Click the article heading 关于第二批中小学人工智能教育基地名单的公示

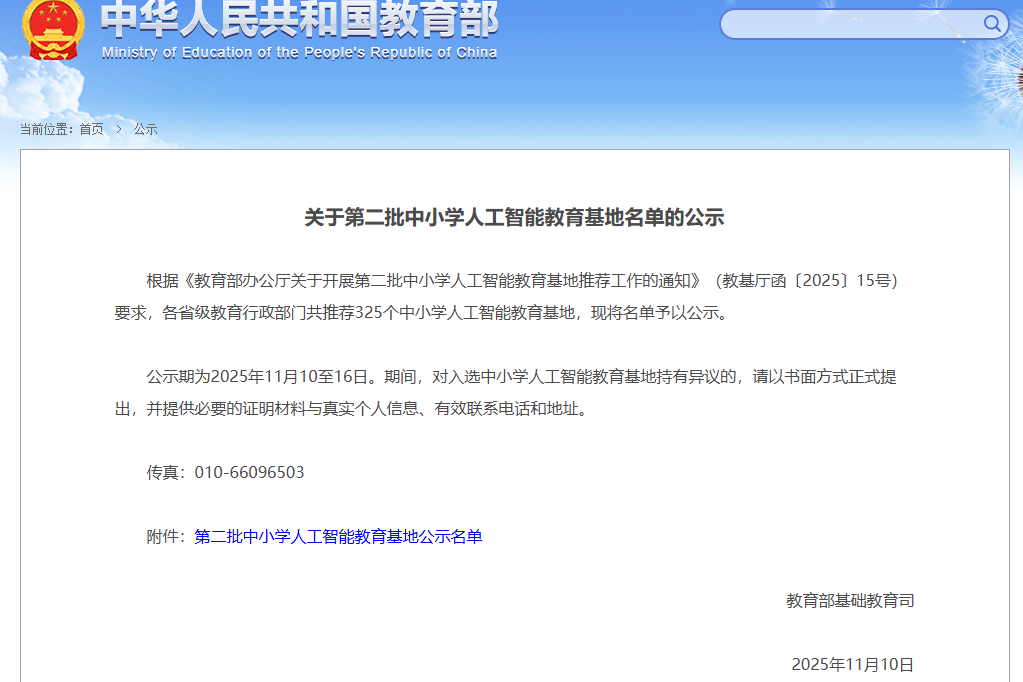point(514,218)
